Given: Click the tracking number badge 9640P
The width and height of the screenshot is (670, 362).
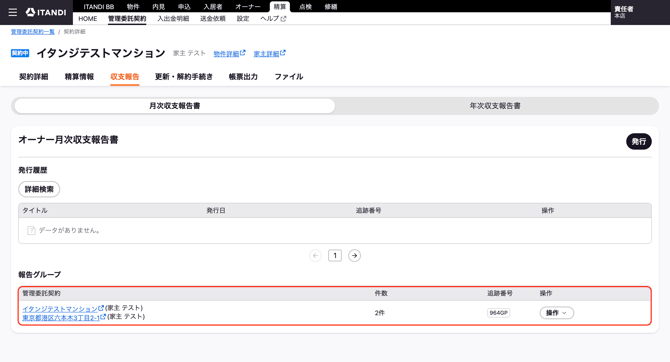Looking at the screenshot, I should coord(498,313).
